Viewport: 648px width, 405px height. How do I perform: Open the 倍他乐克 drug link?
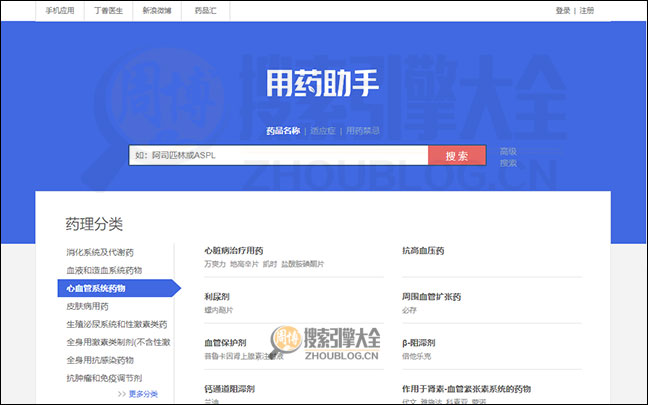coord(417,356)
